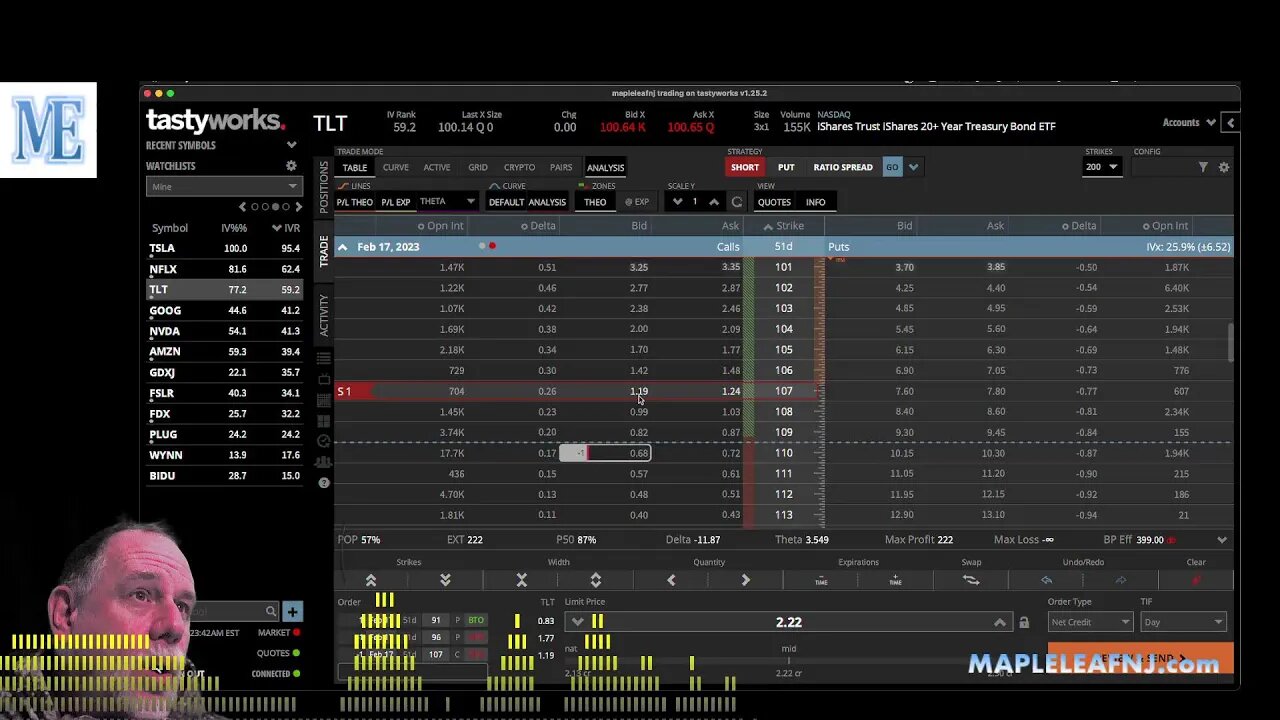Open the follow feed people icon in sidebar
This screenshot has width=1280, height=720.
click(323, 462)
